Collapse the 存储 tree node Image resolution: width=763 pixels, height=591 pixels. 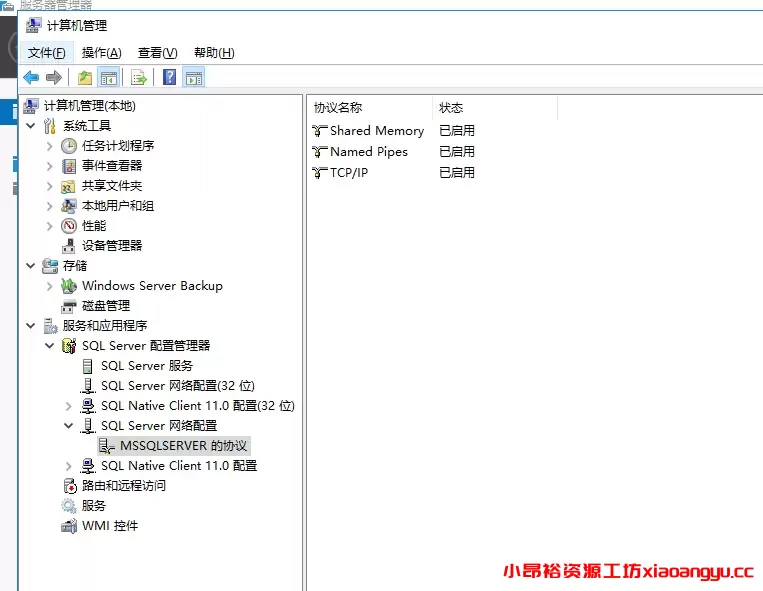coord(31,266)
